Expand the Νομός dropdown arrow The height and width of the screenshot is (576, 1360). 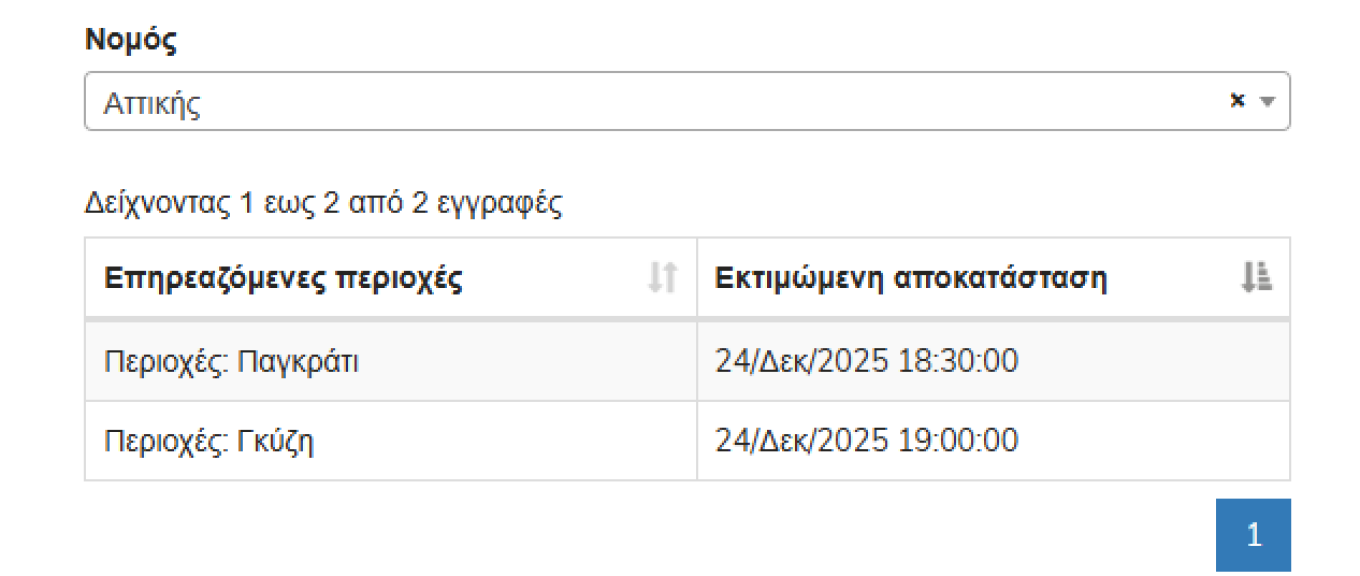click(1267, 101)
